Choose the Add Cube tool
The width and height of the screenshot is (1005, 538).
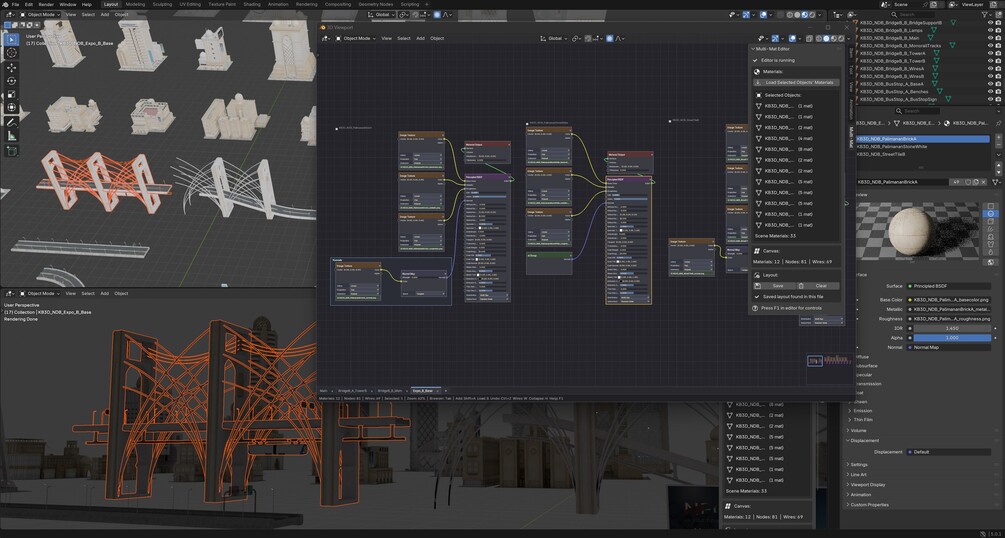coord(11,151)
